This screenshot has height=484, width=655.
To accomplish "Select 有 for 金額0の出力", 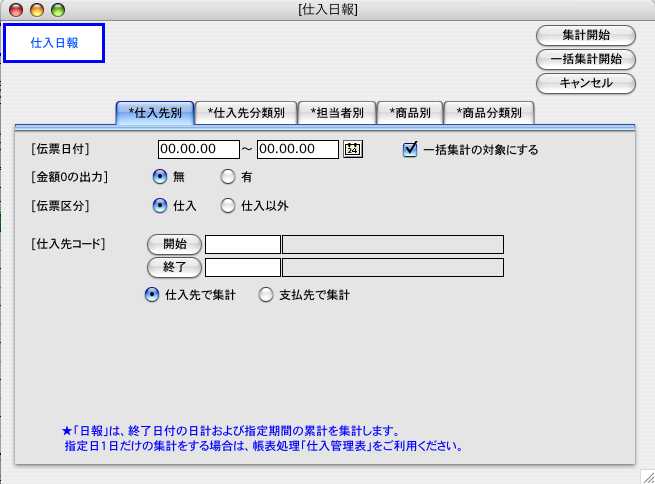I will click(x=227, y=177).
